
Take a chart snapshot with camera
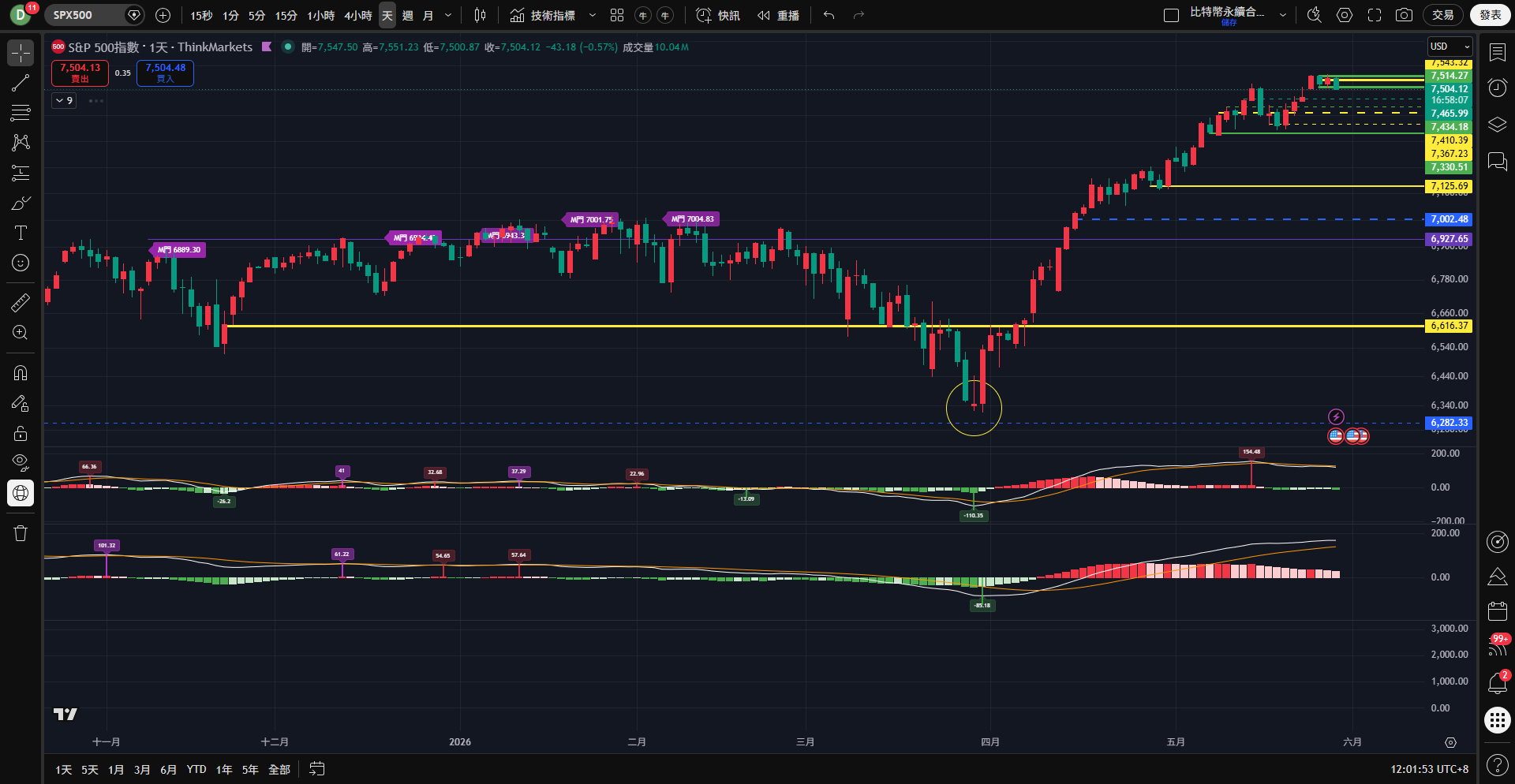1404,15
